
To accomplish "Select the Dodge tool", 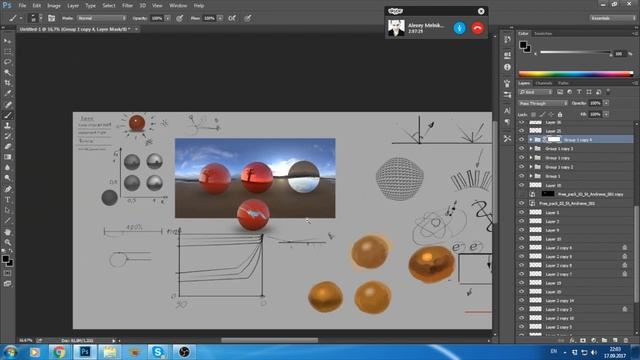I will 7,178.
